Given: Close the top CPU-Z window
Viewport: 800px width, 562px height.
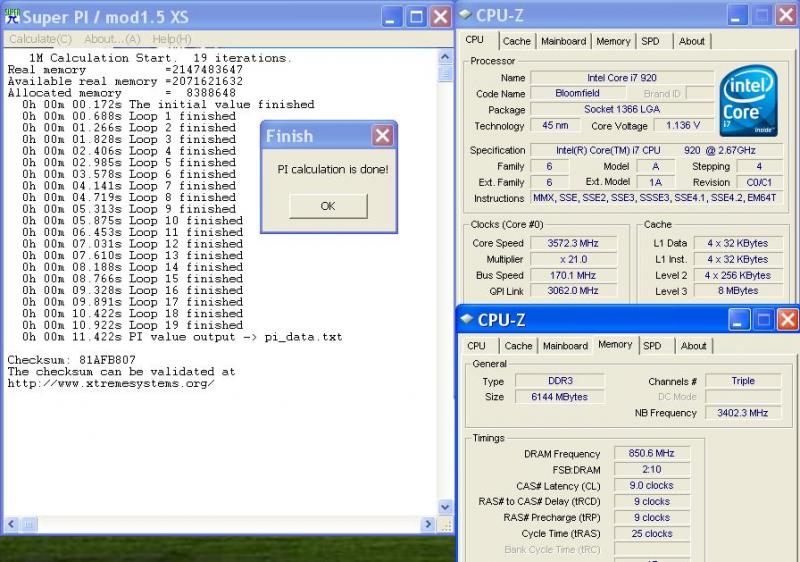Looking at the screenshot, I should 786,16.
